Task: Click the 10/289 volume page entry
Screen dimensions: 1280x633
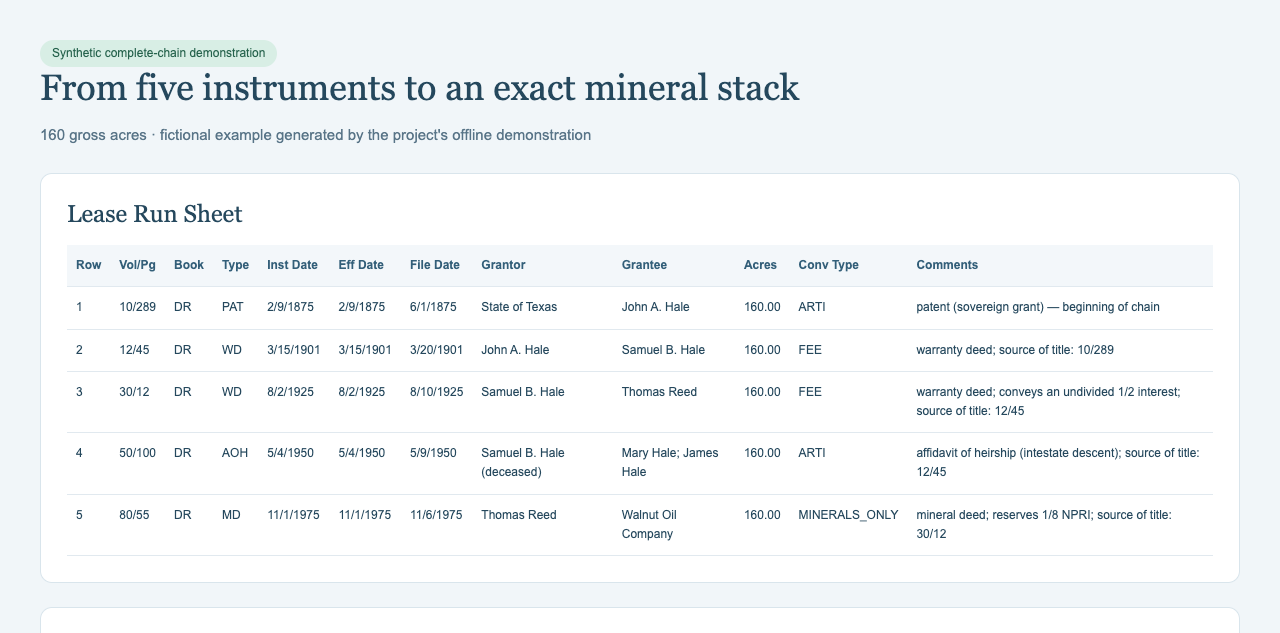Action: coord(137,307)
